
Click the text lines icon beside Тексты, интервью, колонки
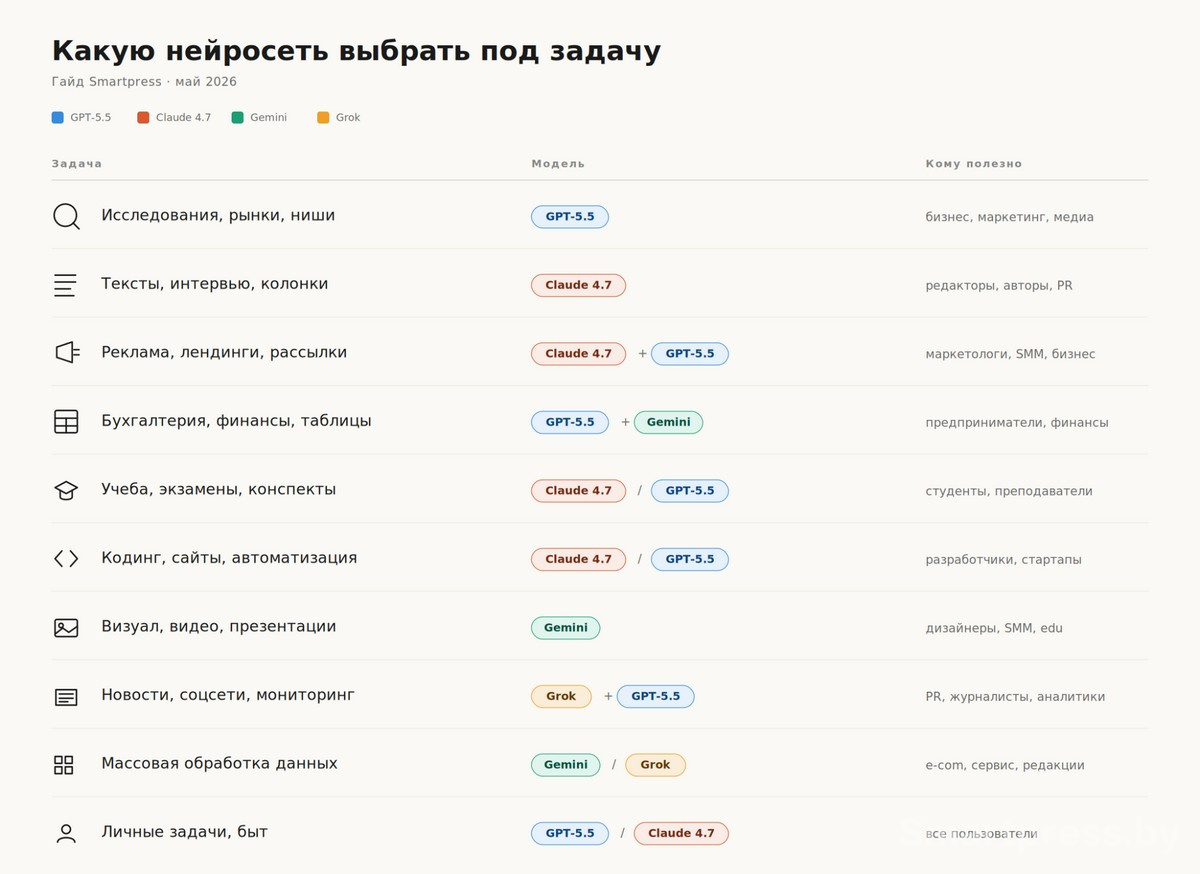65,285
